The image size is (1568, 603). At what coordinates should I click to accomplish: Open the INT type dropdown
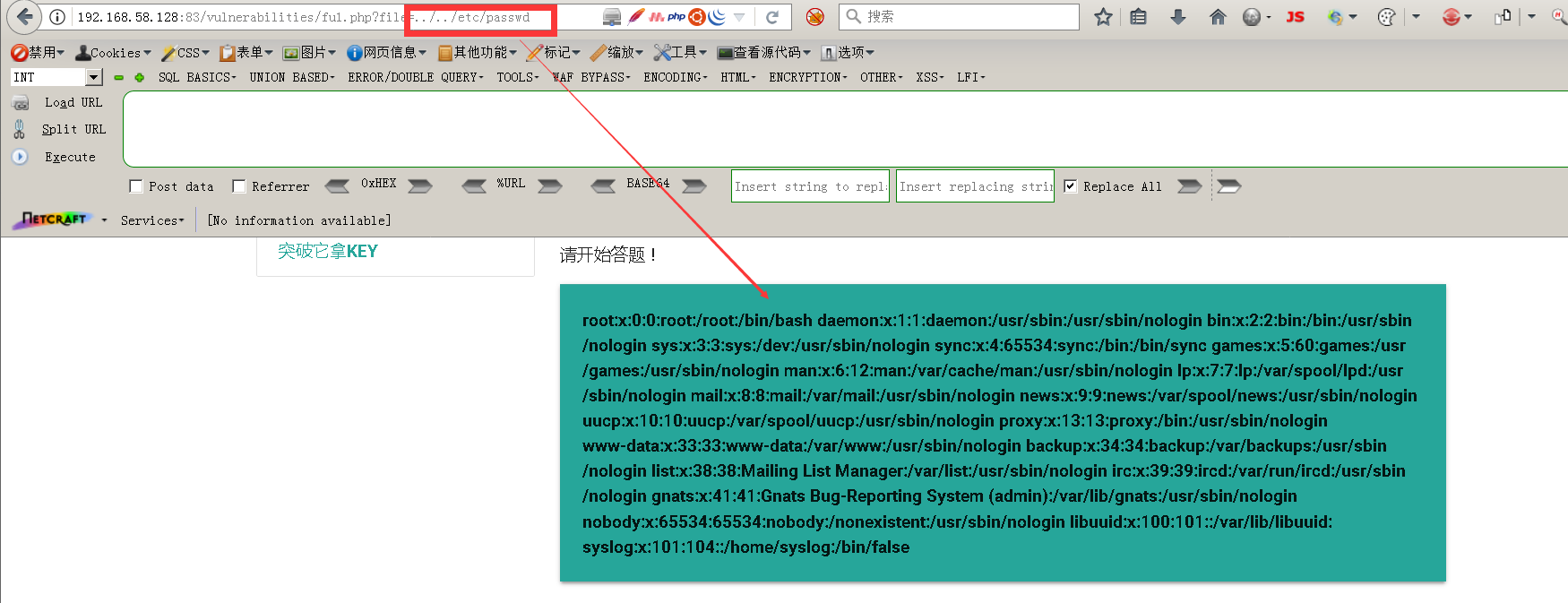[94, 77]
